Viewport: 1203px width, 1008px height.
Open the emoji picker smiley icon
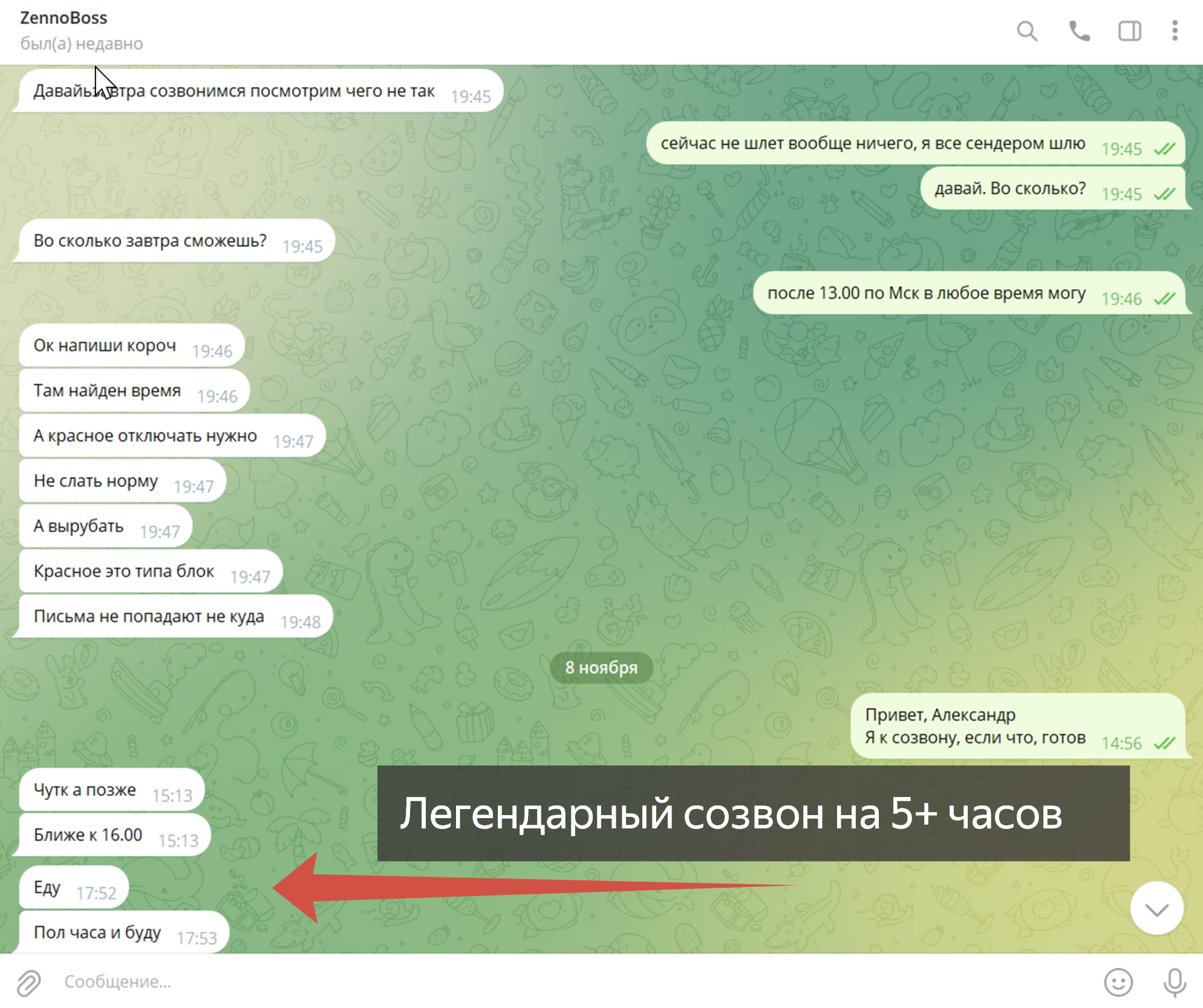(x=1118, y=982)
